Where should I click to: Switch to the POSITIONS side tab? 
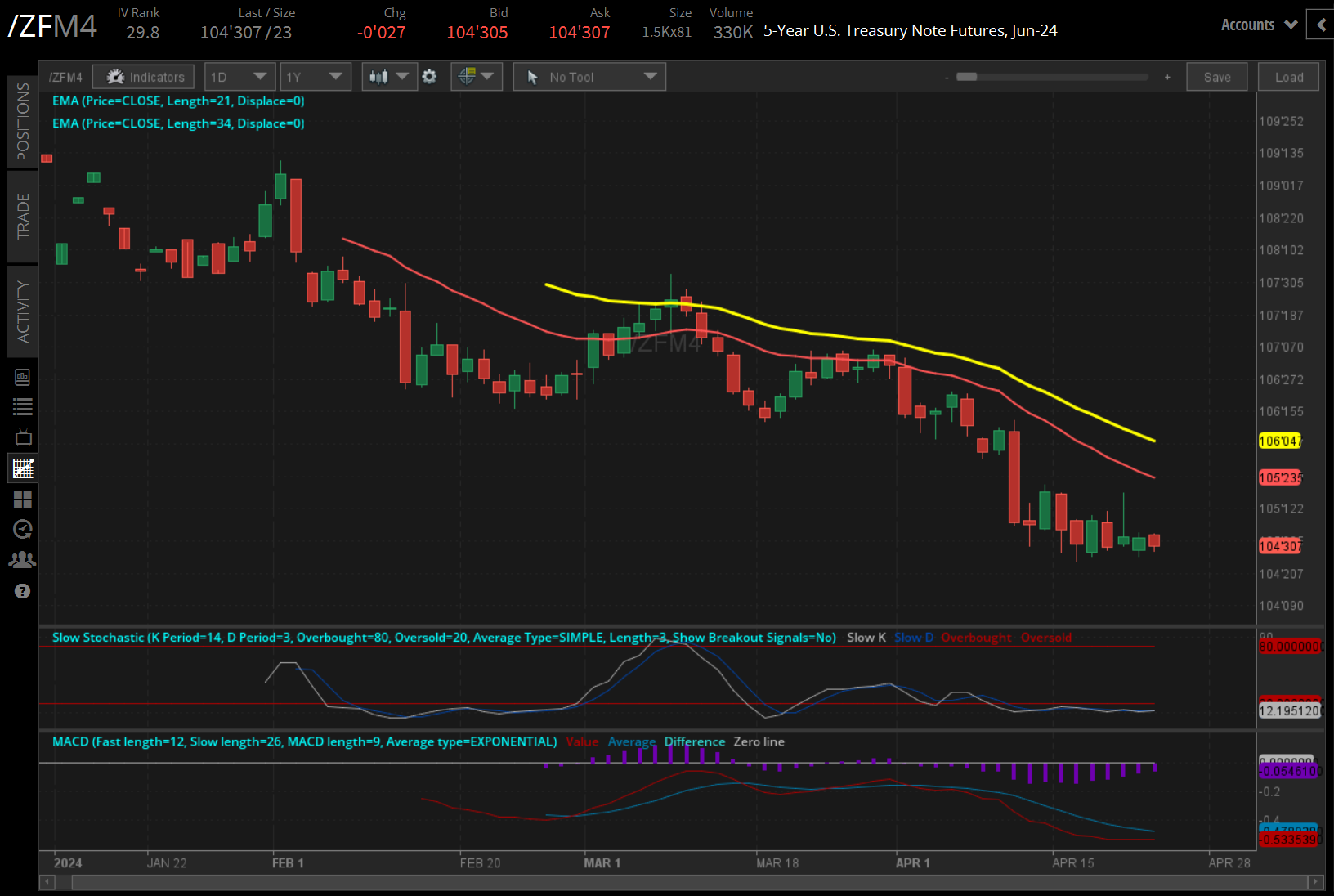pyautogui.click(x=23, y=121)
